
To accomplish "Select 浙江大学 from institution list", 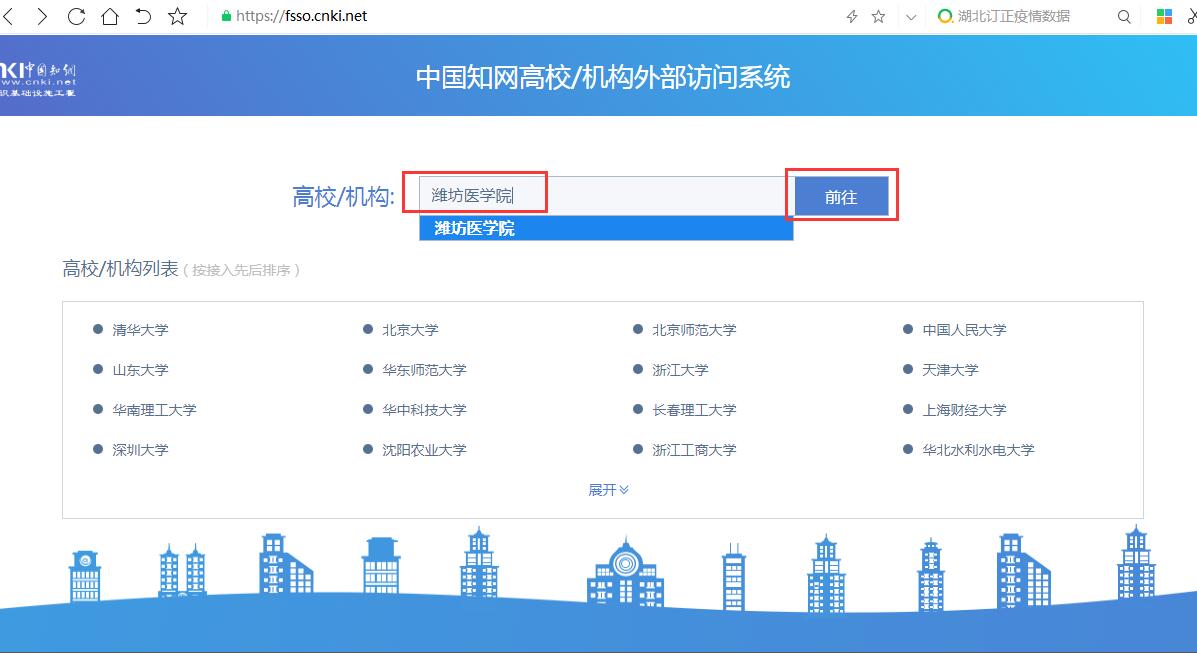I will (680, 370).
